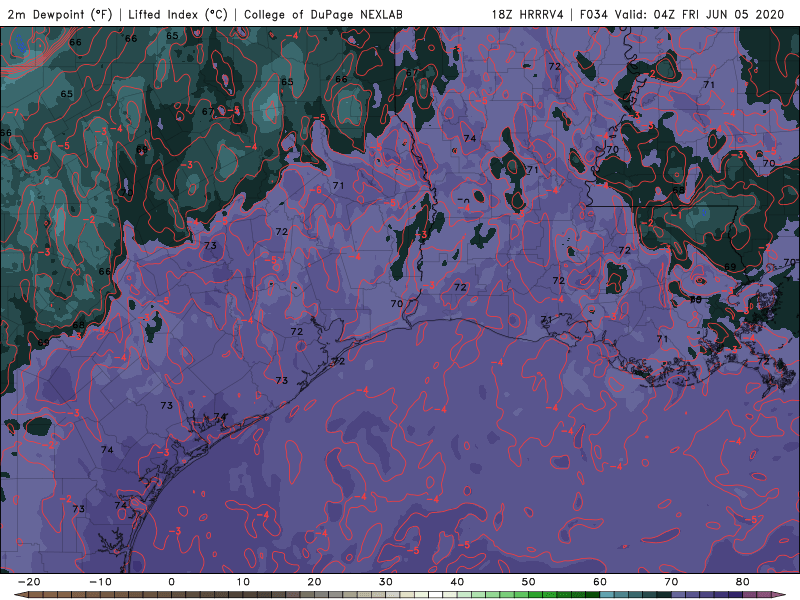Click the 30 label on the color scale
This screenshot has height=600, width=800.
coord(386,582)
